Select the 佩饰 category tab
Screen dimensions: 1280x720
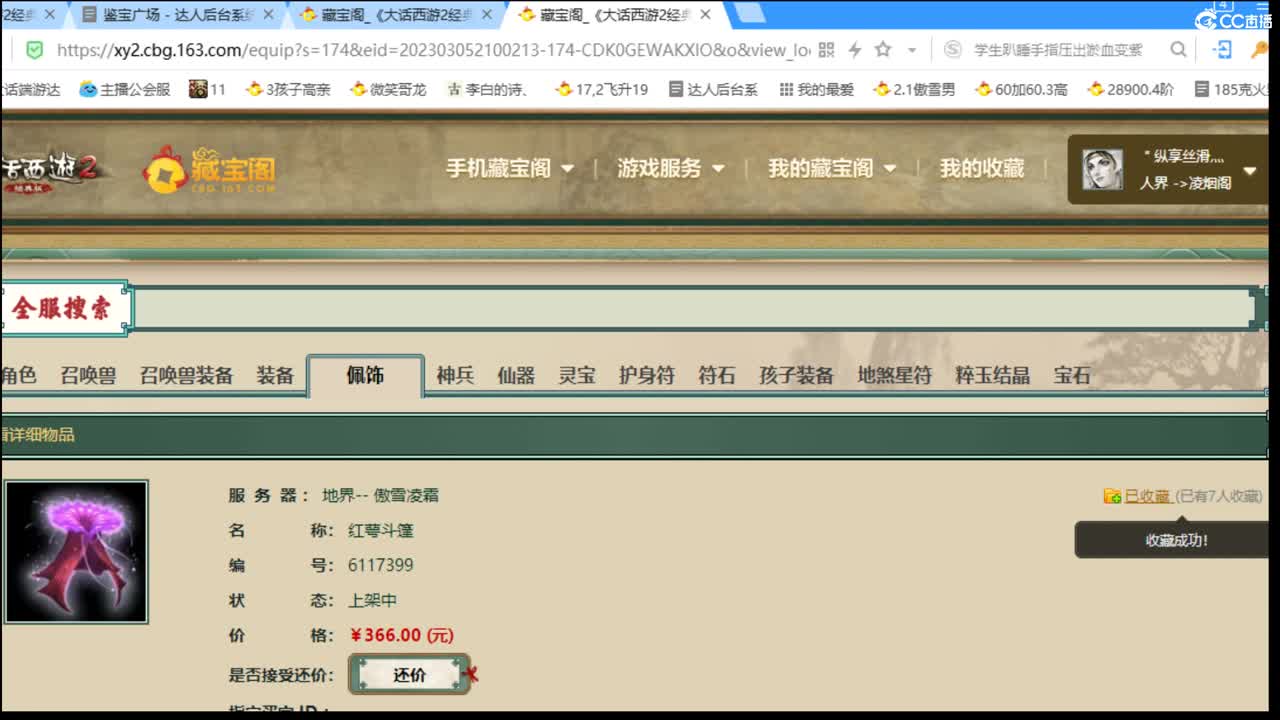(365, 376)
